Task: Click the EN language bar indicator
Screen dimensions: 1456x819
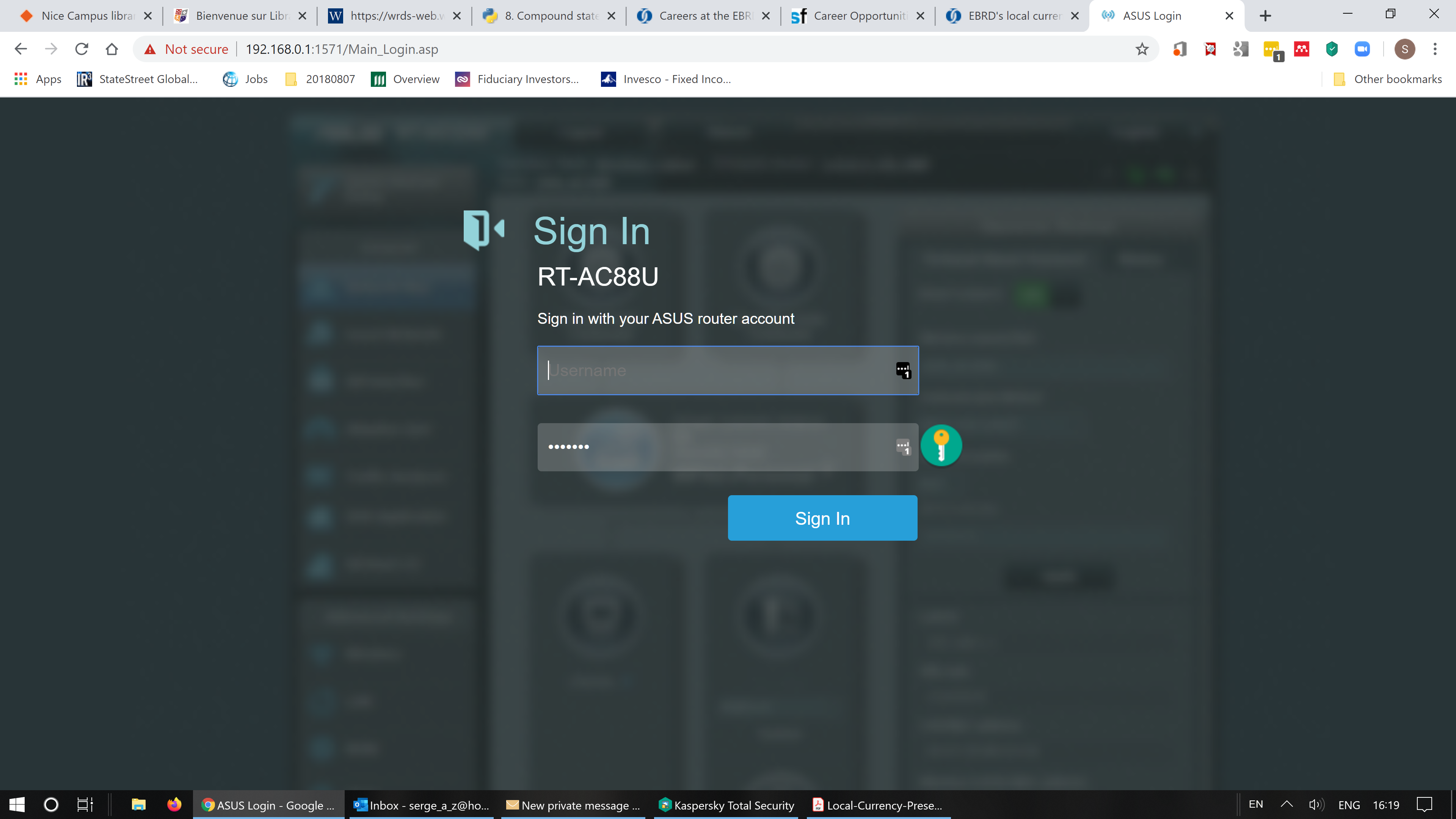Action: pyautogui.click(x=1256, y=804)
